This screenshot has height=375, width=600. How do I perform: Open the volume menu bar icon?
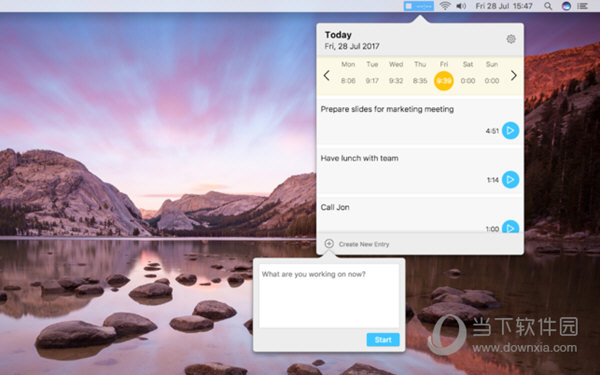point(461,6)
